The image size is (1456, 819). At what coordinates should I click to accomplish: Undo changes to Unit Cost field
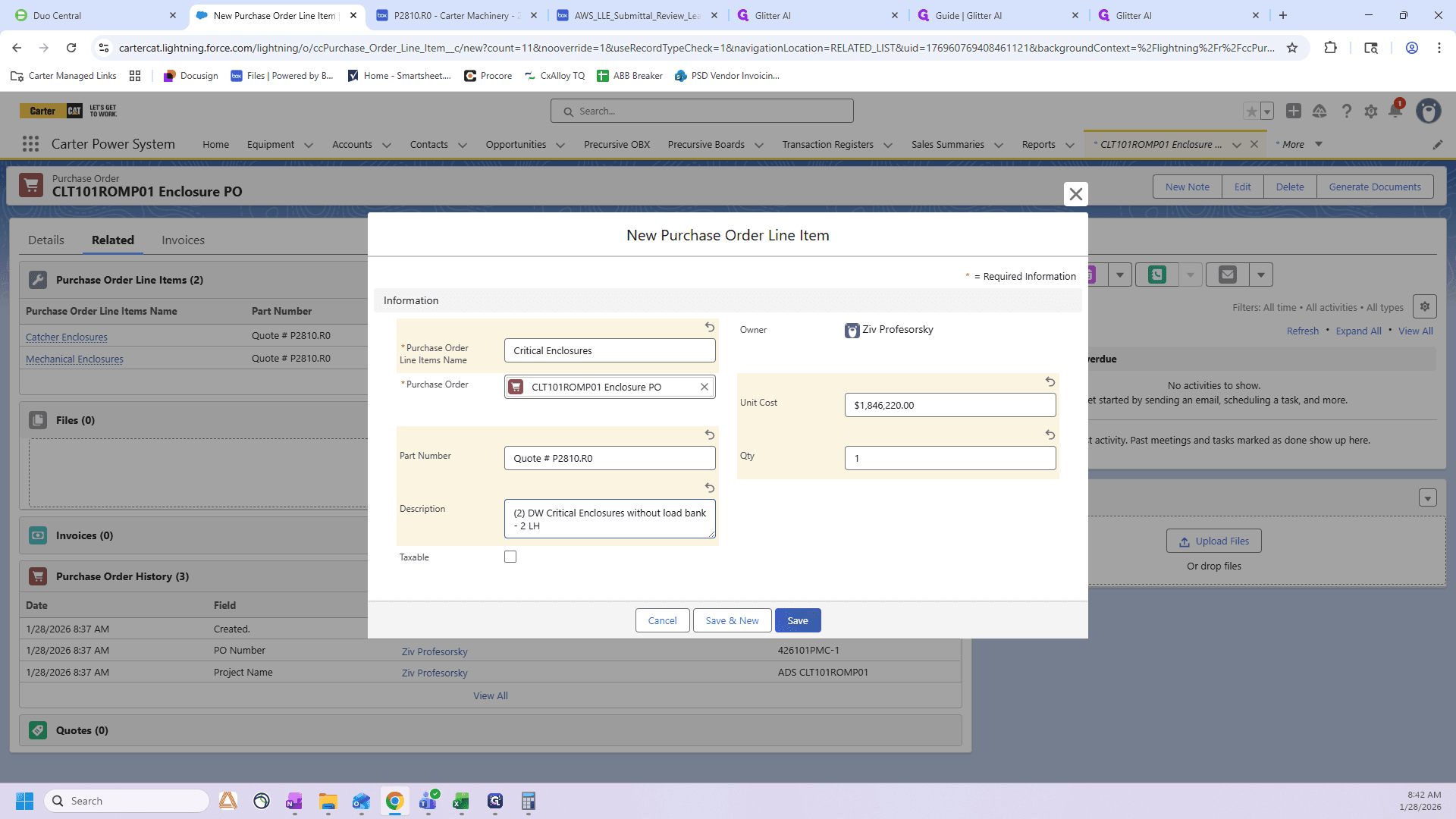(1050, 381)
